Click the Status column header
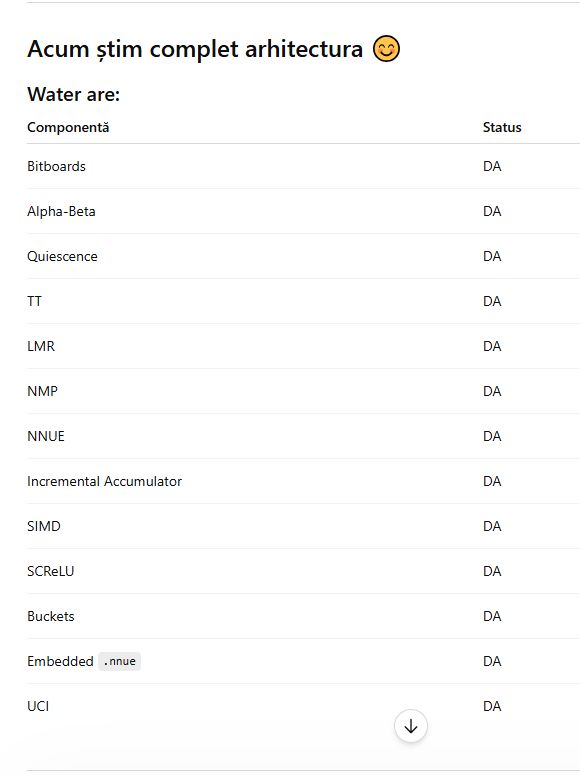 point(502,128)
